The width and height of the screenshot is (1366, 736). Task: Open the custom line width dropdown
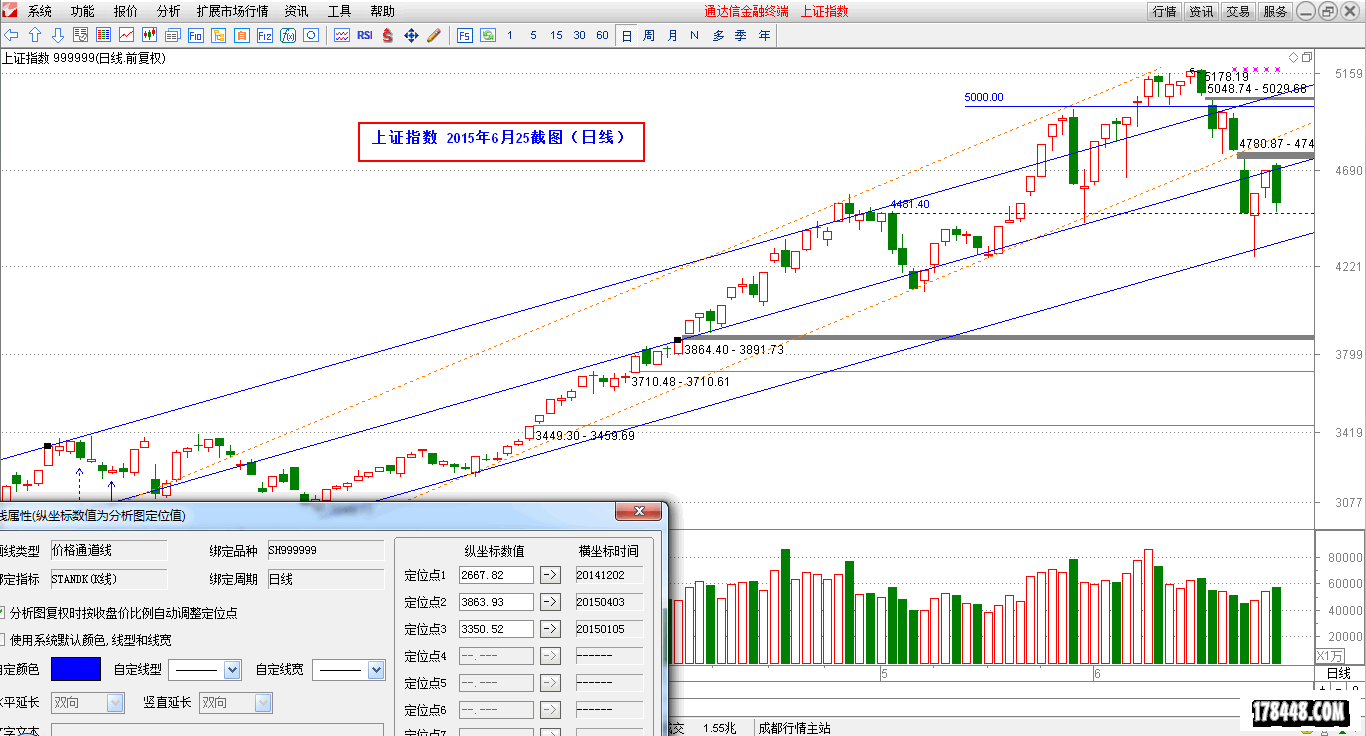pyautogui.click(x=376, y=670)
